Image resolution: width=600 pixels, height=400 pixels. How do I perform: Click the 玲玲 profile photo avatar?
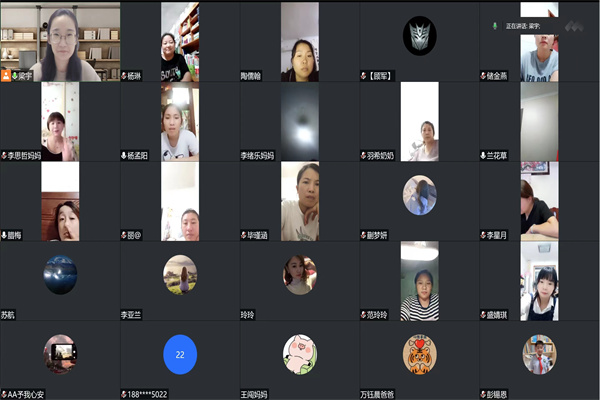pyautogui.click(x=300, y=275)
